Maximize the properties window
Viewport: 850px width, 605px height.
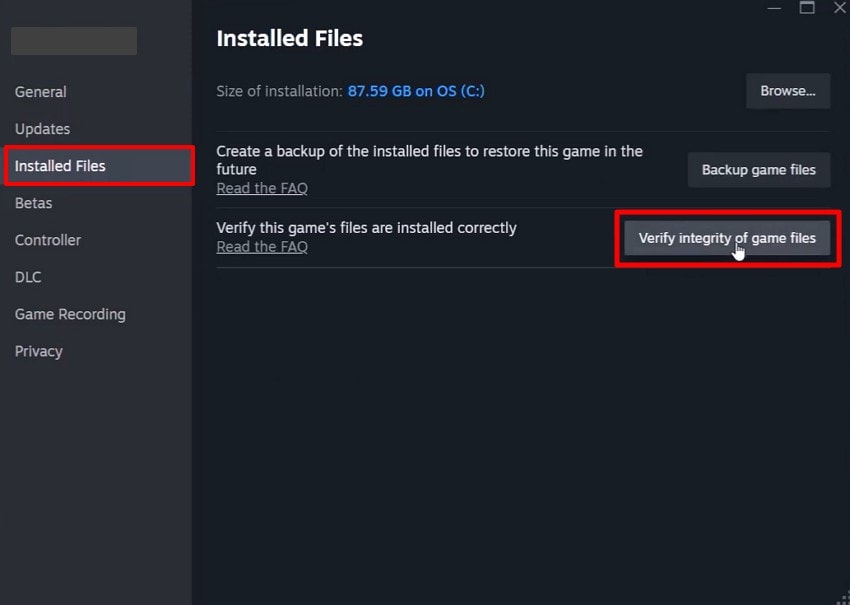pos(807,8)
